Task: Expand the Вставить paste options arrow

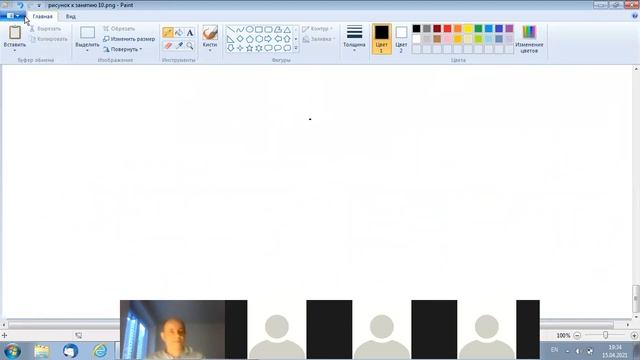Action: click(x=15, y=50)
